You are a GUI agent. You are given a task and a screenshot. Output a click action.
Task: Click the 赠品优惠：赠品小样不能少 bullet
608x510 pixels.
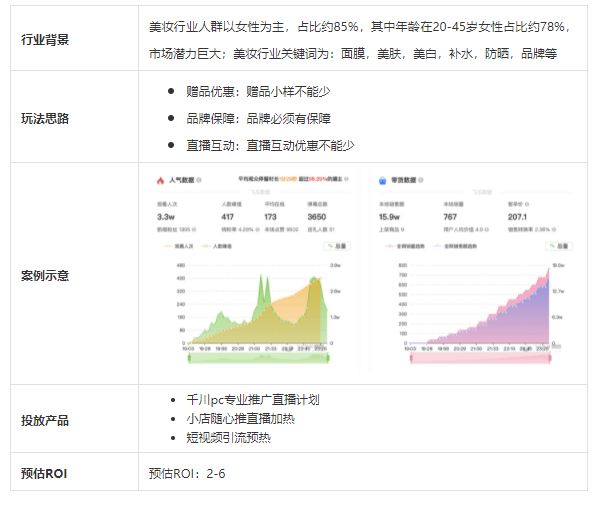point(258,92)
